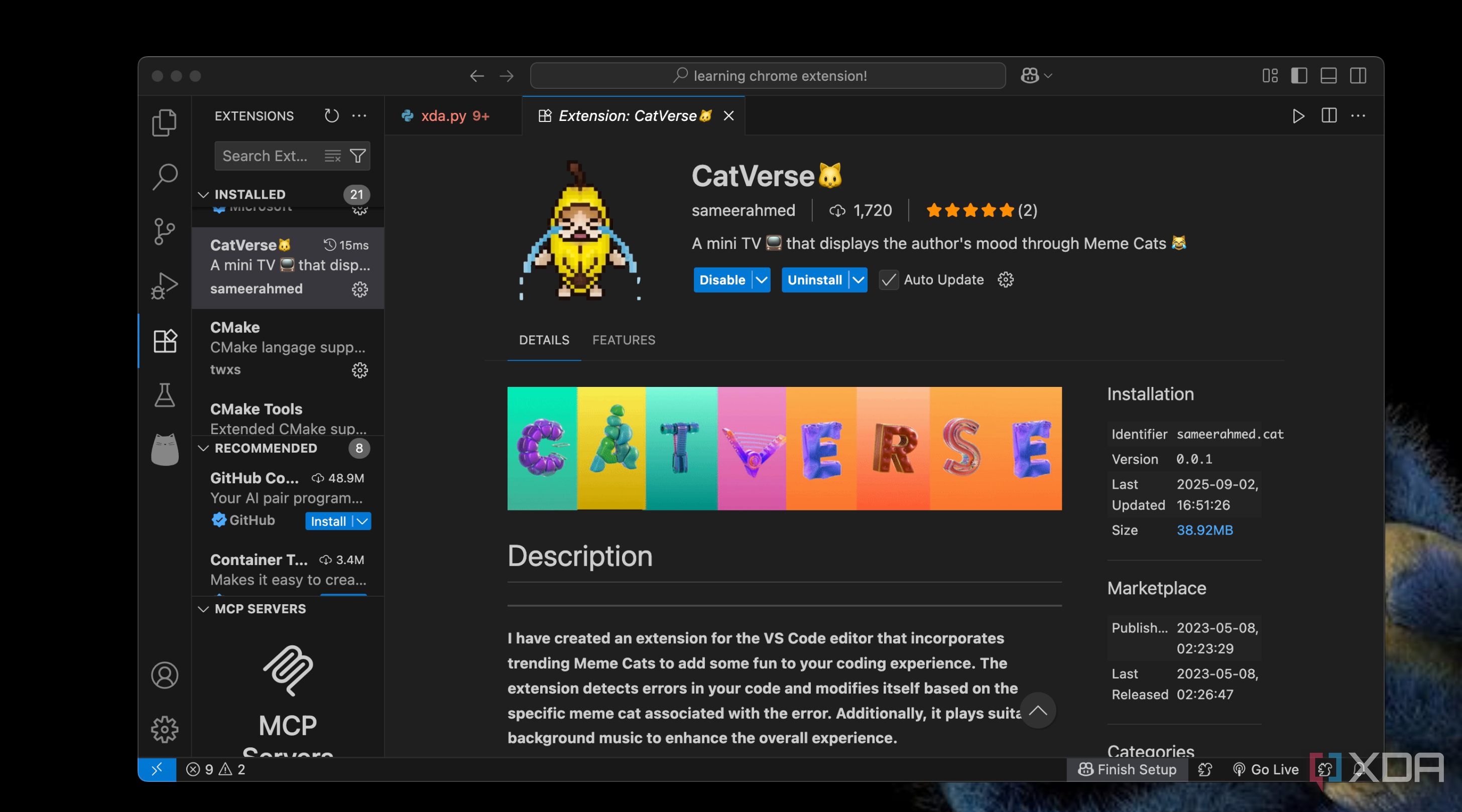Click the five-star rating of CatVerse

click(969, 210)
